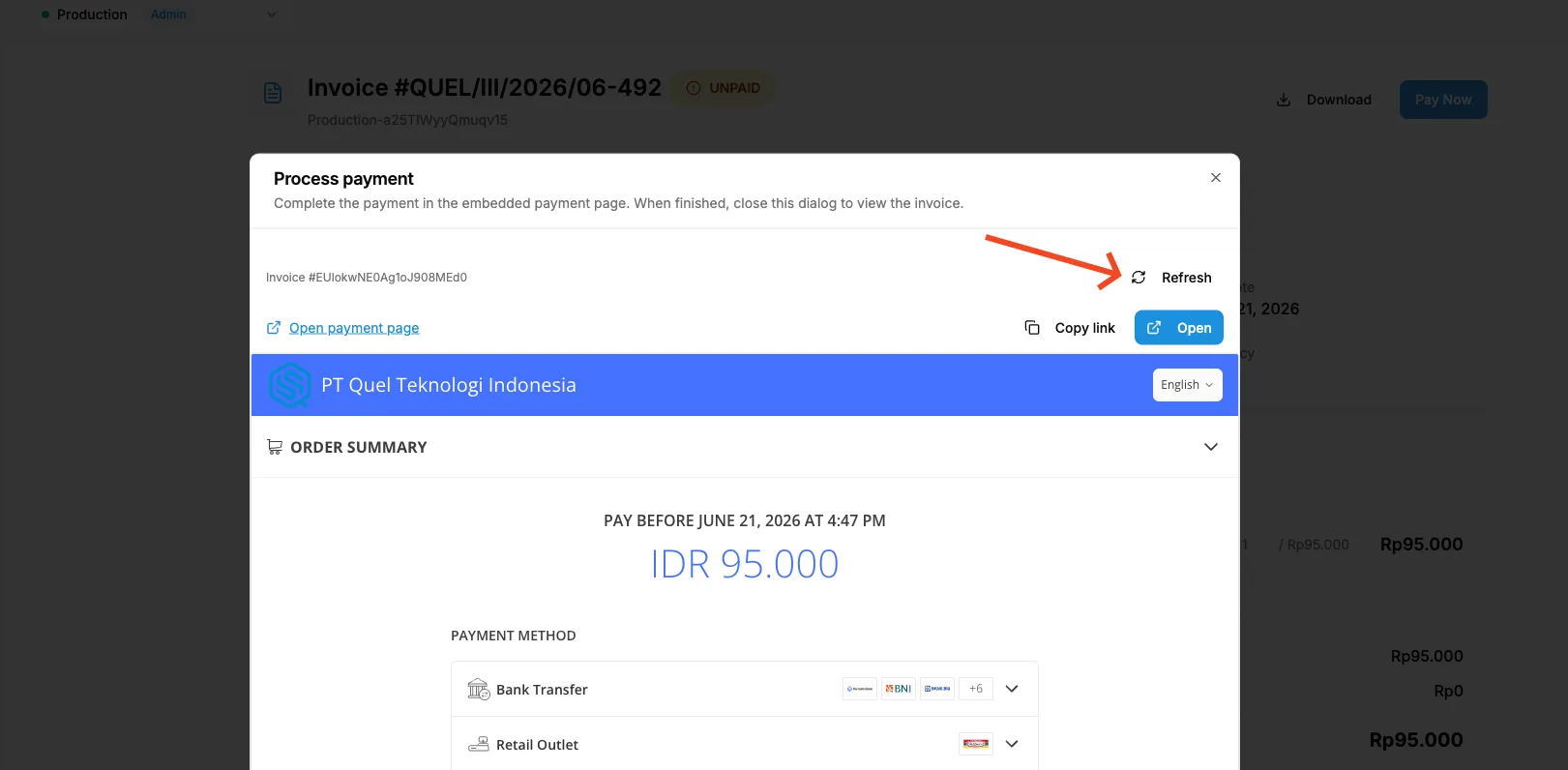Click the Refresh circular arrows icon
This screenshot has height=770, width=1568.
click(x=1139, y=278)
